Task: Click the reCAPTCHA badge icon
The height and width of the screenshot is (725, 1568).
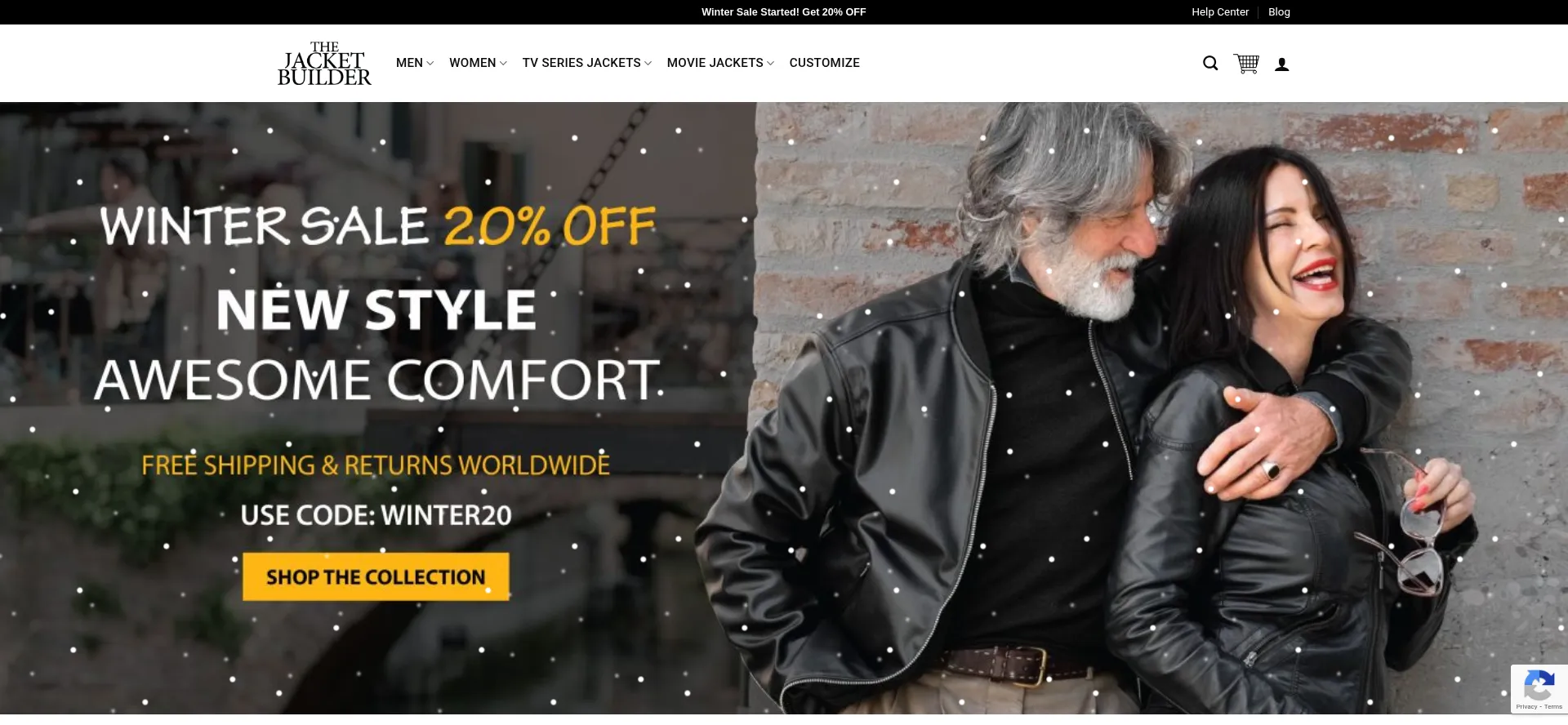Action: point(1539,685)
